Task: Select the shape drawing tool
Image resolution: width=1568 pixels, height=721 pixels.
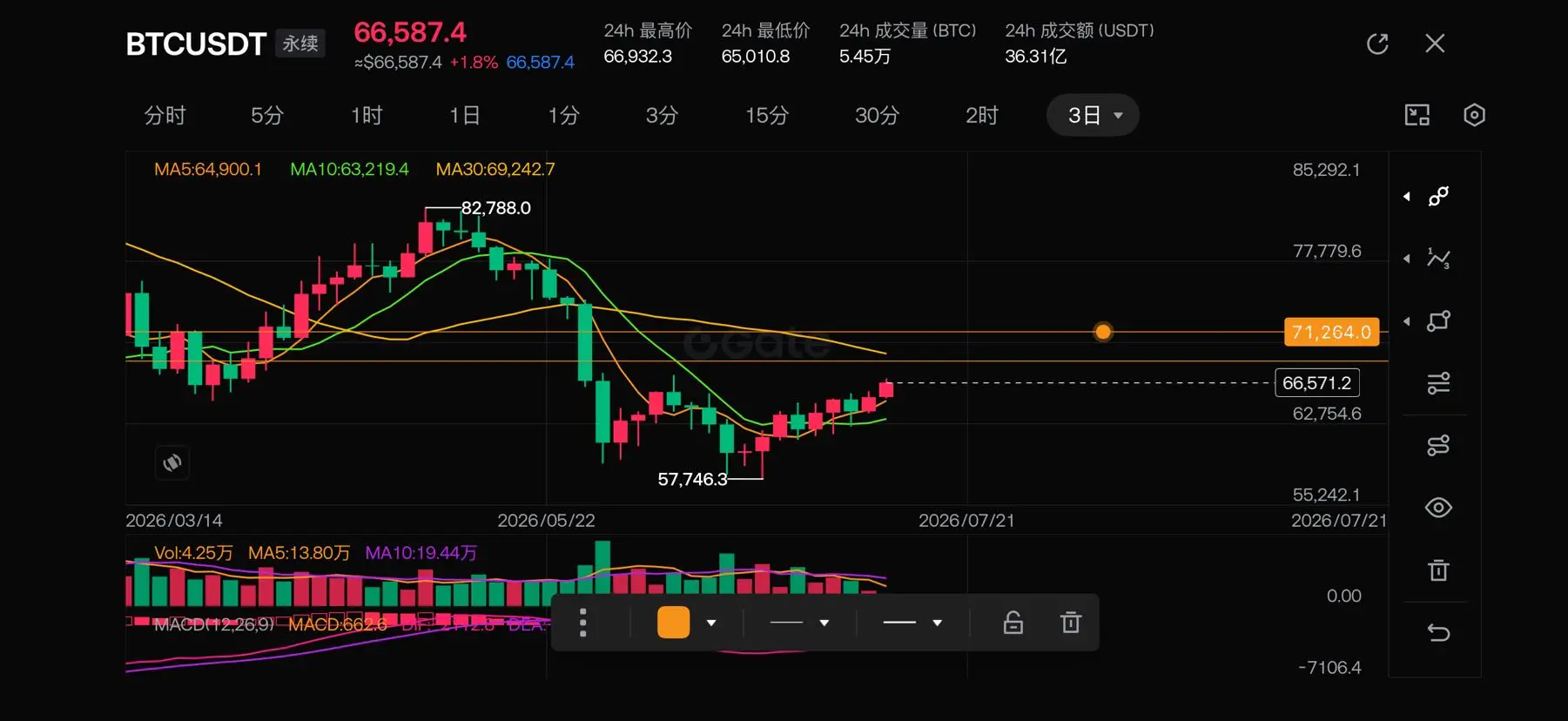Action: [x=1438, y=321]
